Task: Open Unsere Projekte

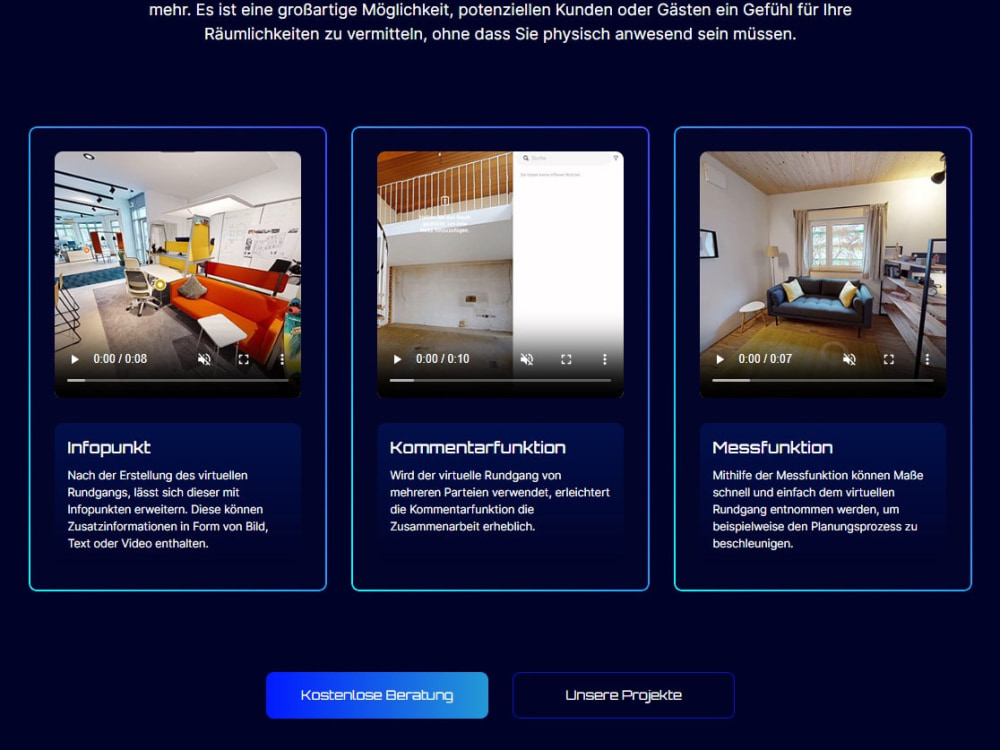Action: (623, 695)
